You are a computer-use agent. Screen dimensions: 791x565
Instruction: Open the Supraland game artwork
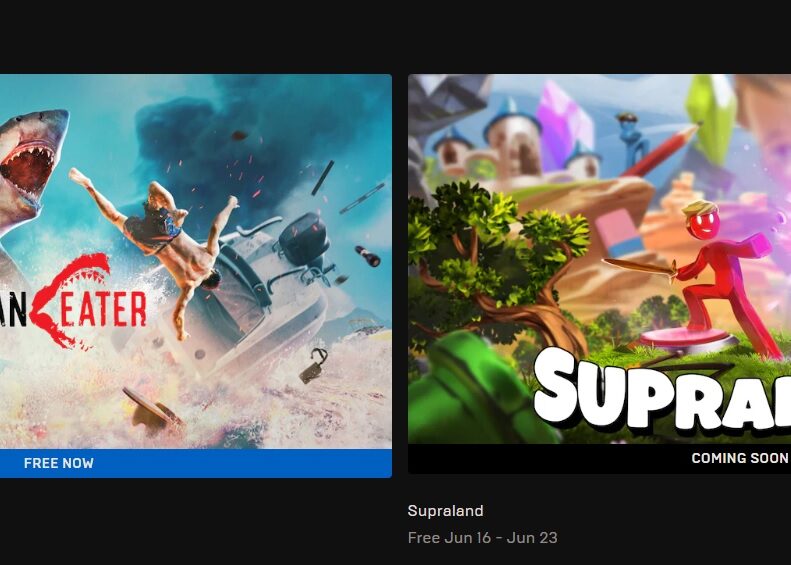599,259
